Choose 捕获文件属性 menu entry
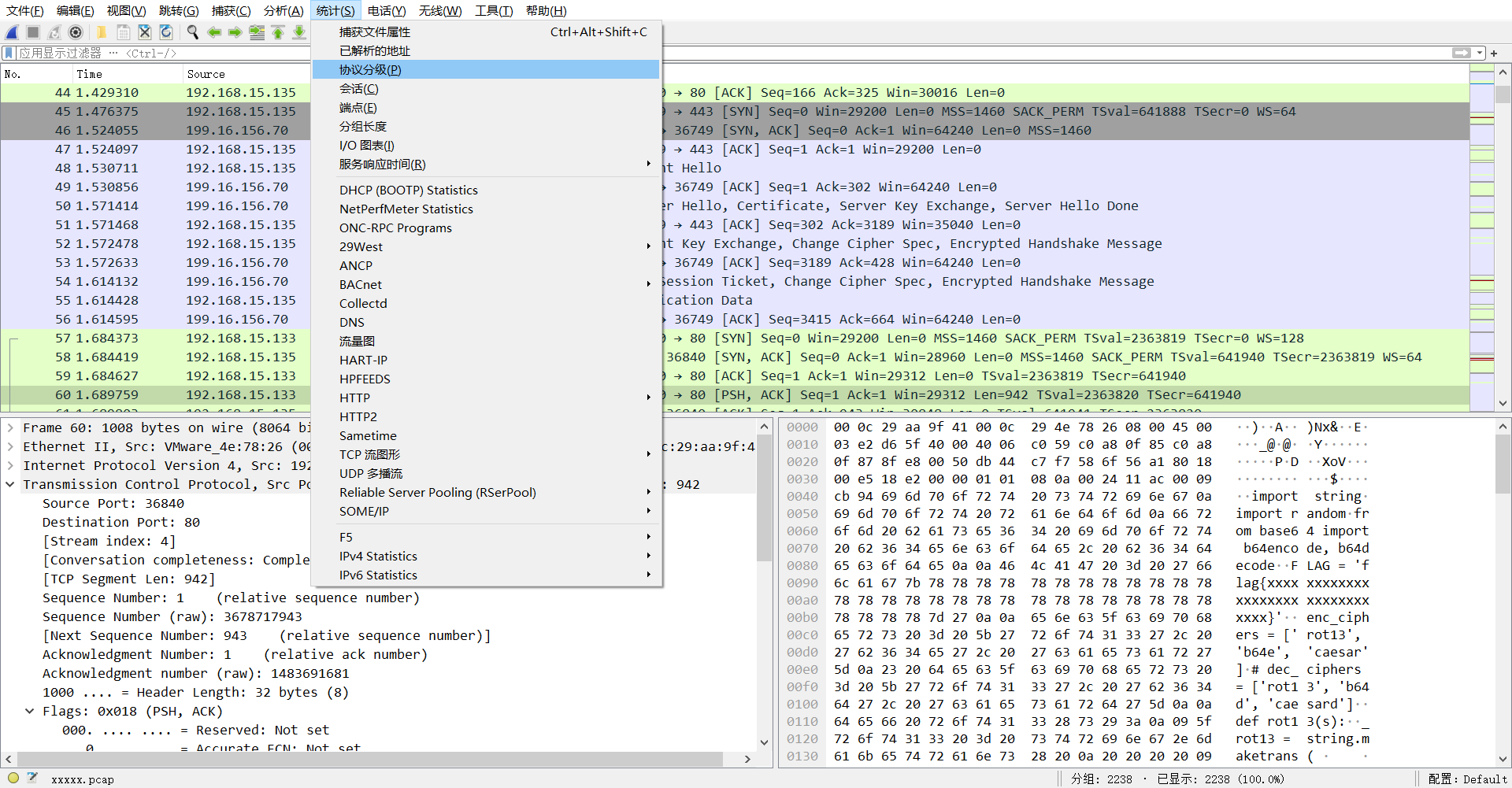 point(486,31)
